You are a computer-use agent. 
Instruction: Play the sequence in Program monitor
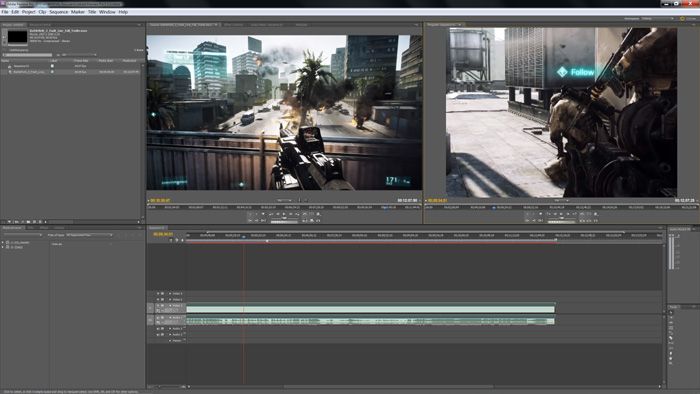coord(561,214)
